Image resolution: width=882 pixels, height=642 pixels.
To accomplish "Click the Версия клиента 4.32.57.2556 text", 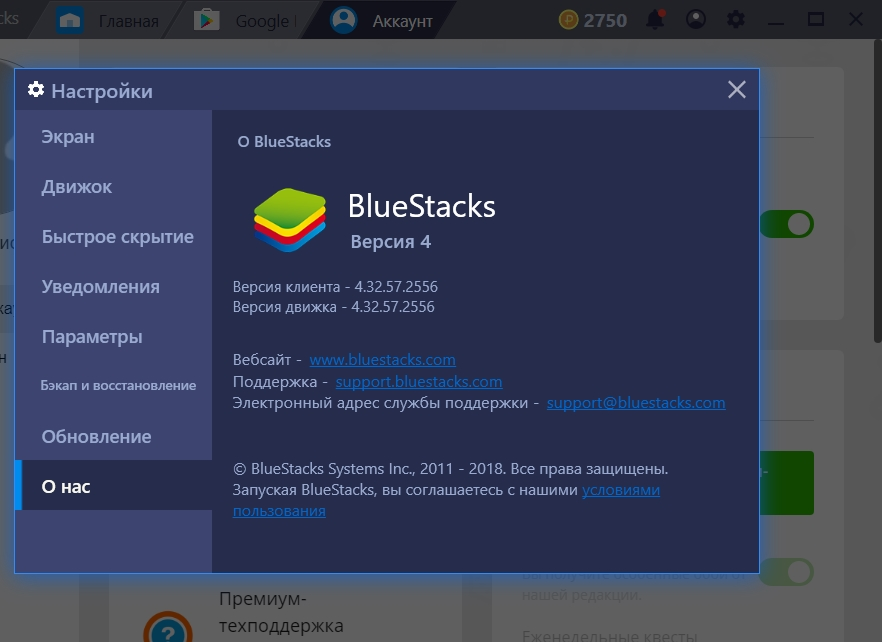I will point(335,286).
